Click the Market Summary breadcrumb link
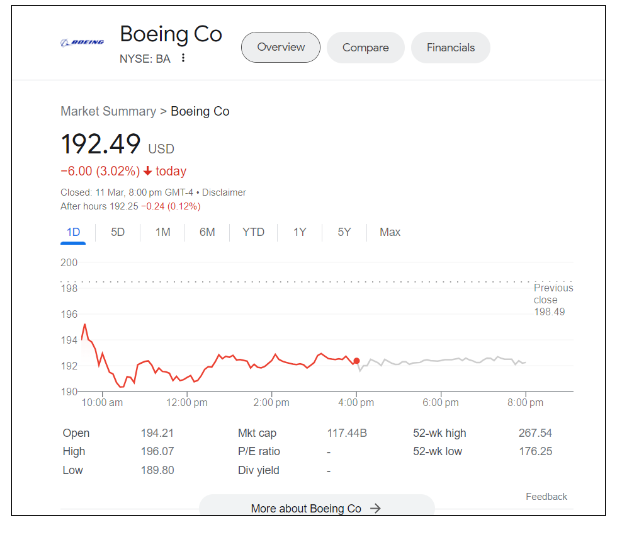The height and width of the screenshot is (533, 619). coord(108,111)
